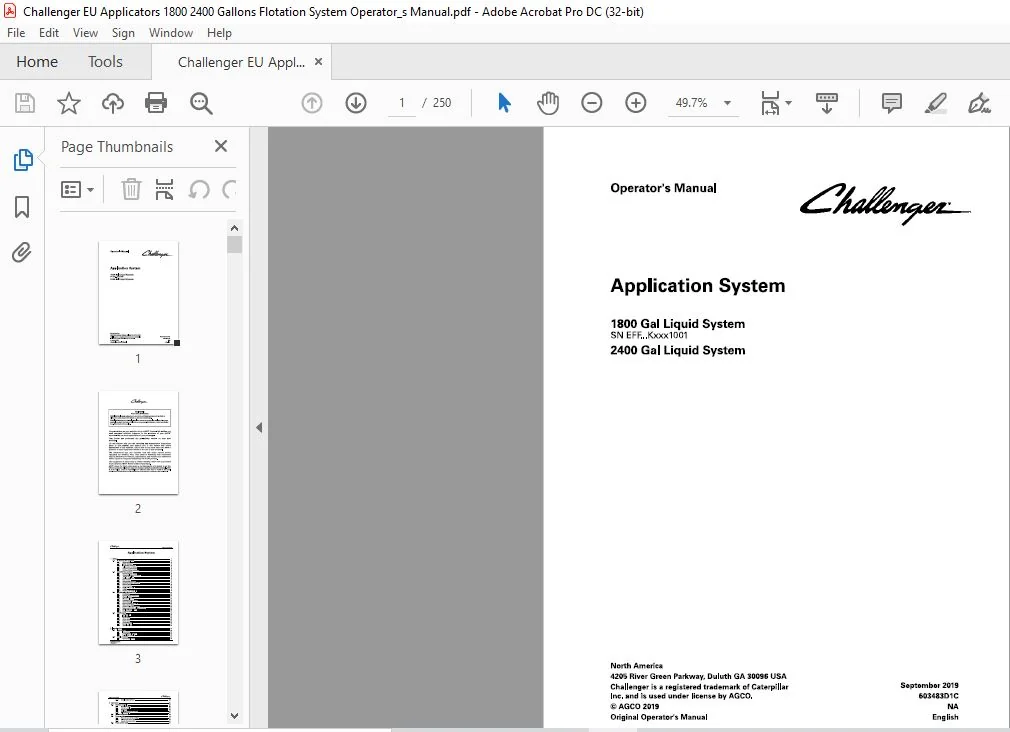Click the print pages thumbnail icon
The height and width of the screenshot is (732, 1010).
(164, 189)
